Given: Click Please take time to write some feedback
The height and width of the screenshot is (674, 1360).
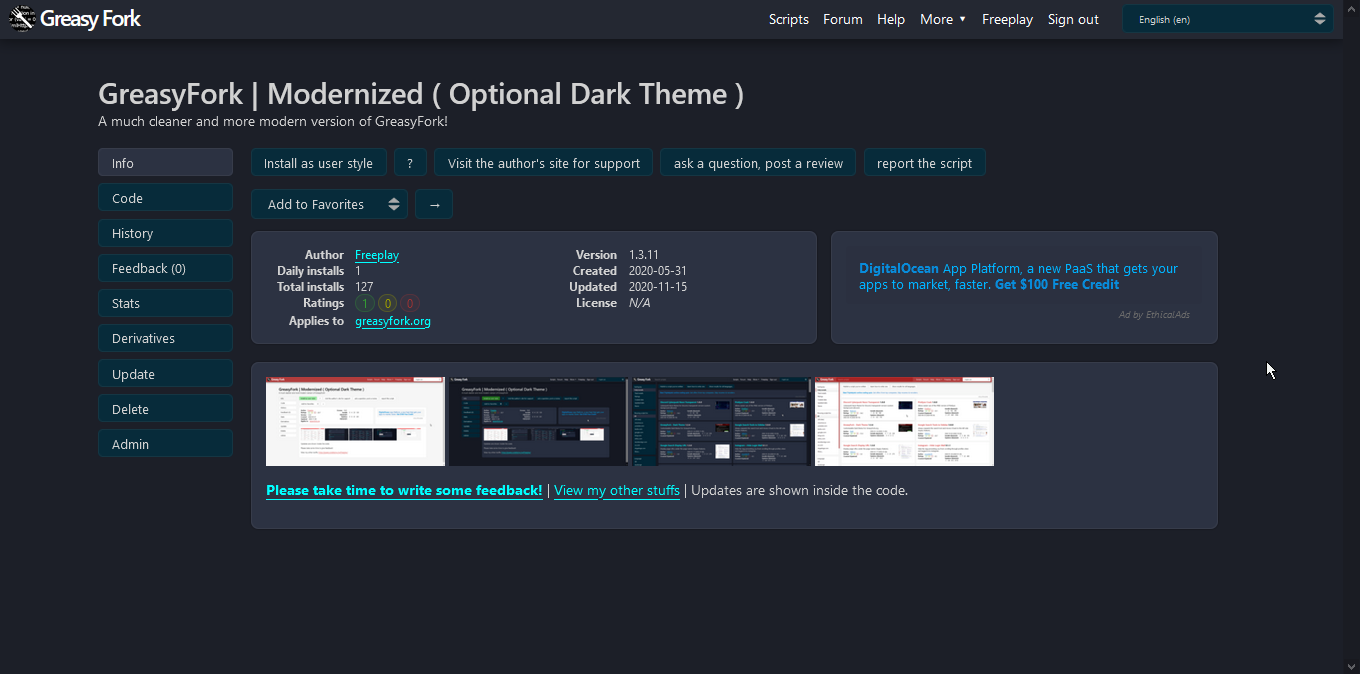Looking at the screenshot, I should [x=404, y=490].
